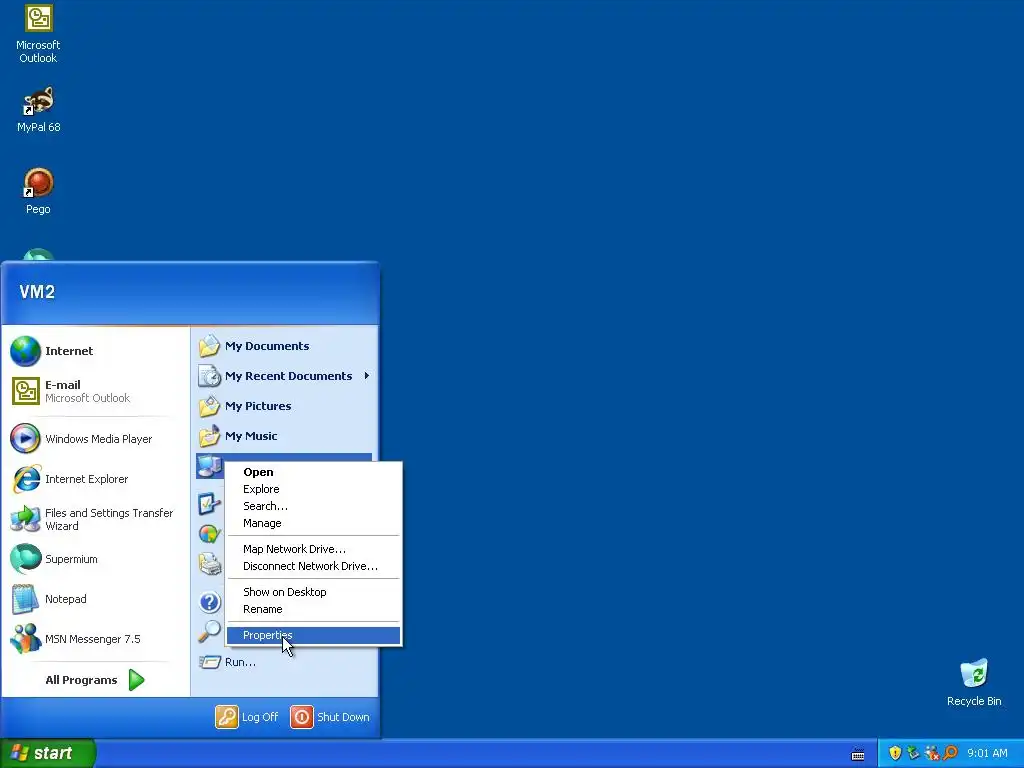Click the Start button
This screenshot has height=768, width=1024.
pos(48,753)
